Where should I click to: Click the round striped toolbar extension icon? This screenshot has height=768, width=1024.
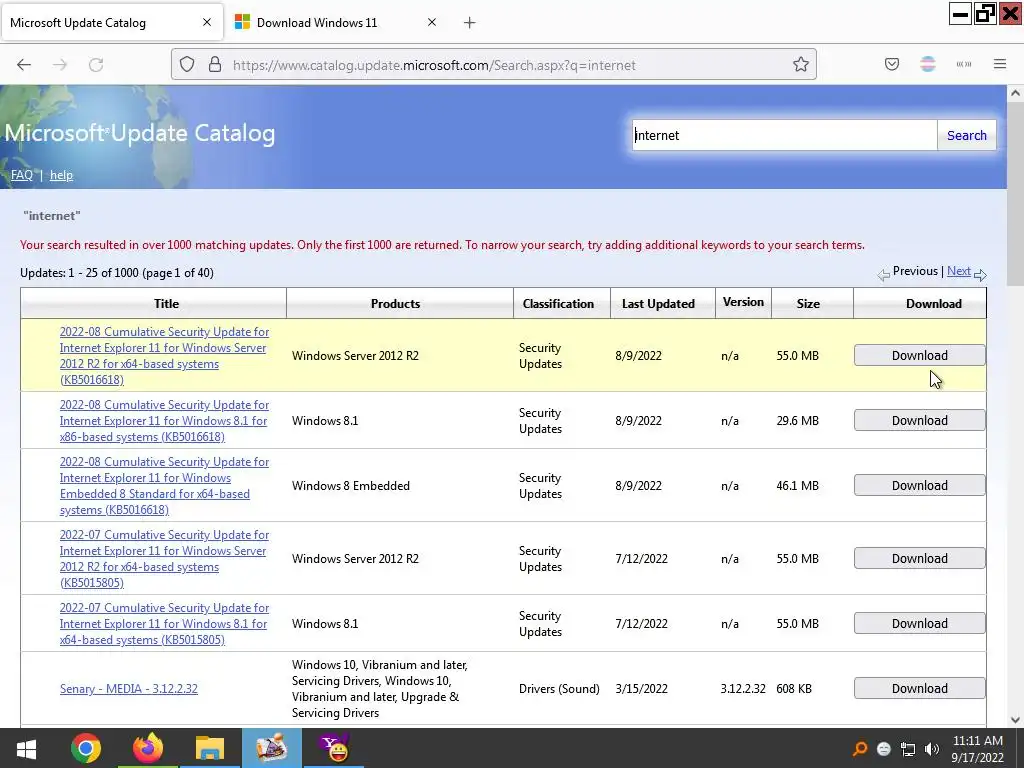(928, 64)
